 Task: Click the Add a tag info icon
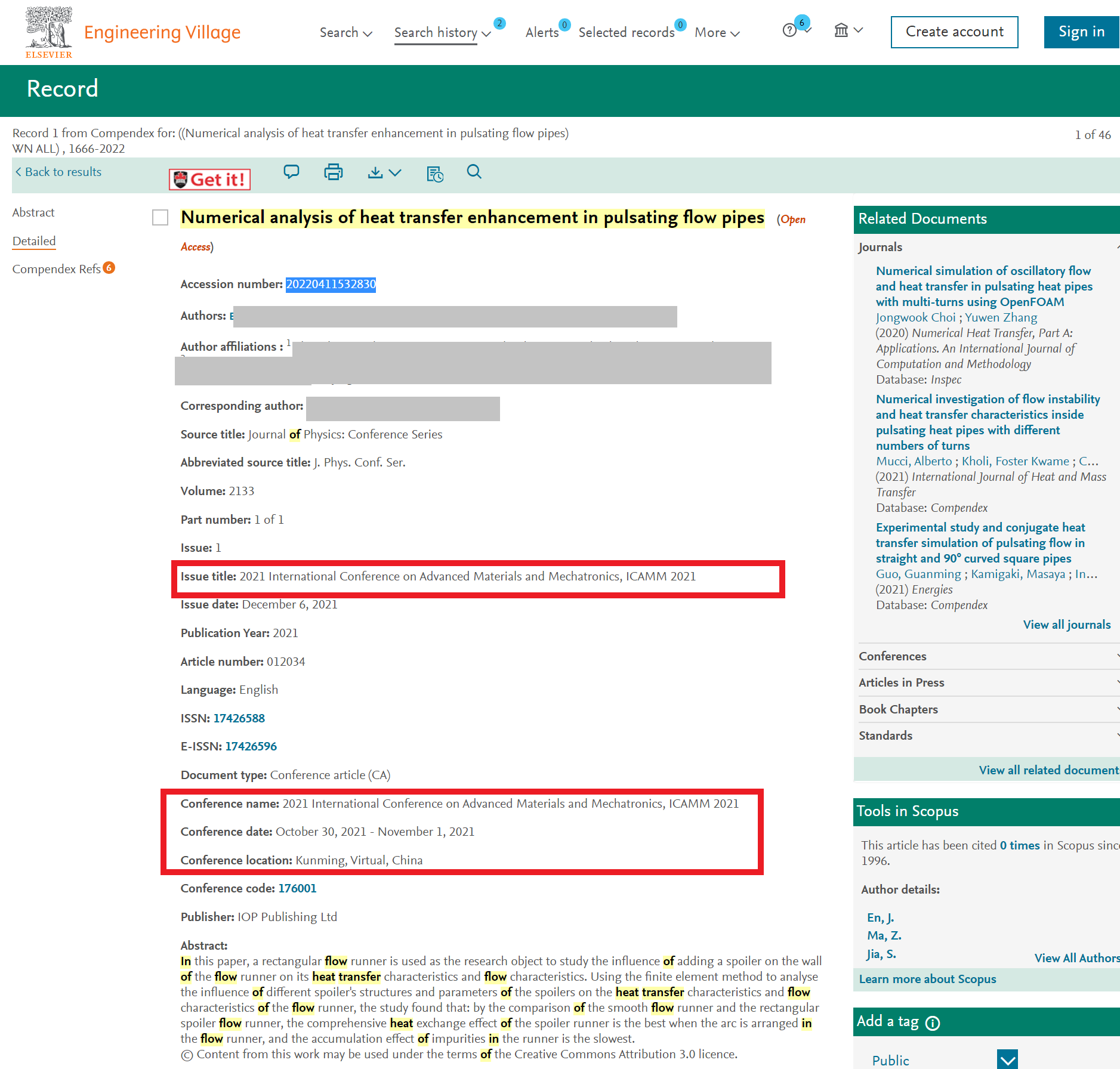(933, 1023)
